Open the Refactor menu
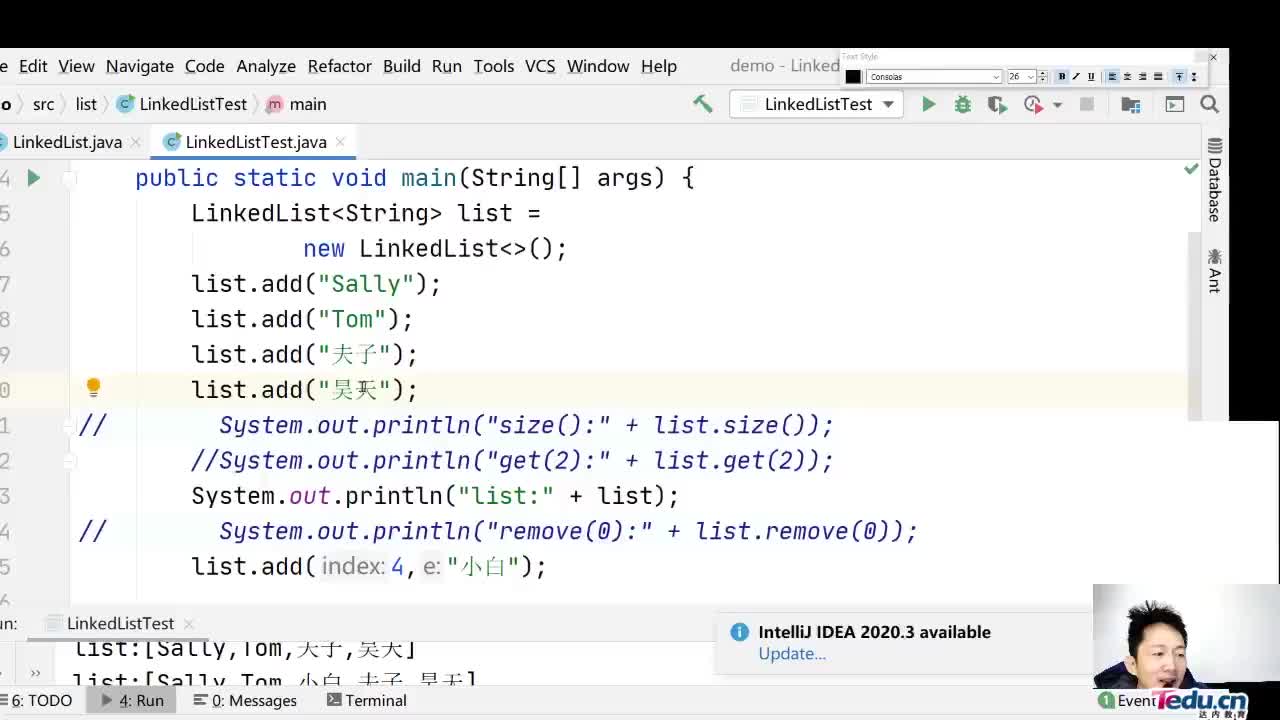This screenshot has height=720, width=1280. 339,66
